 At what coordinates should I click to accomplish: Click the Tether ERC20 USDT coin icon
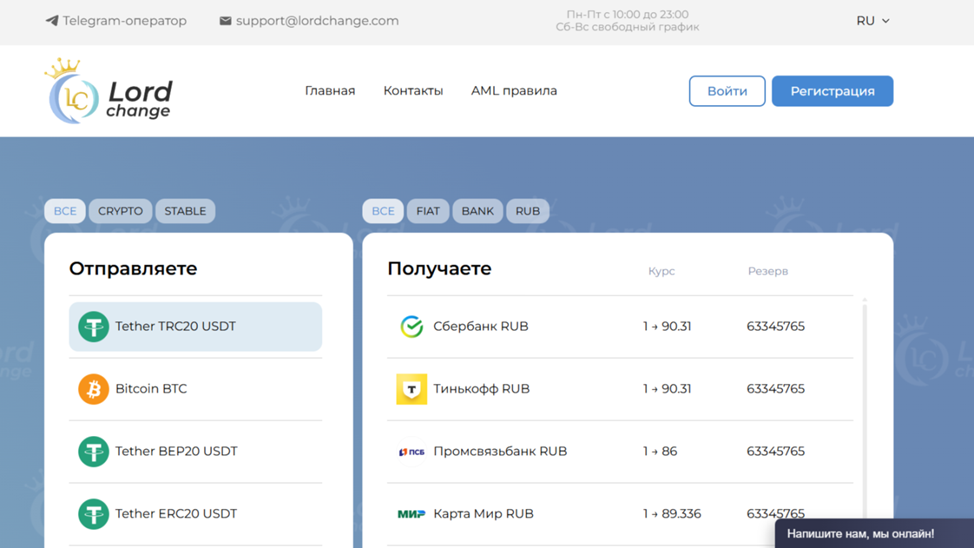click(x=93, y=514)
